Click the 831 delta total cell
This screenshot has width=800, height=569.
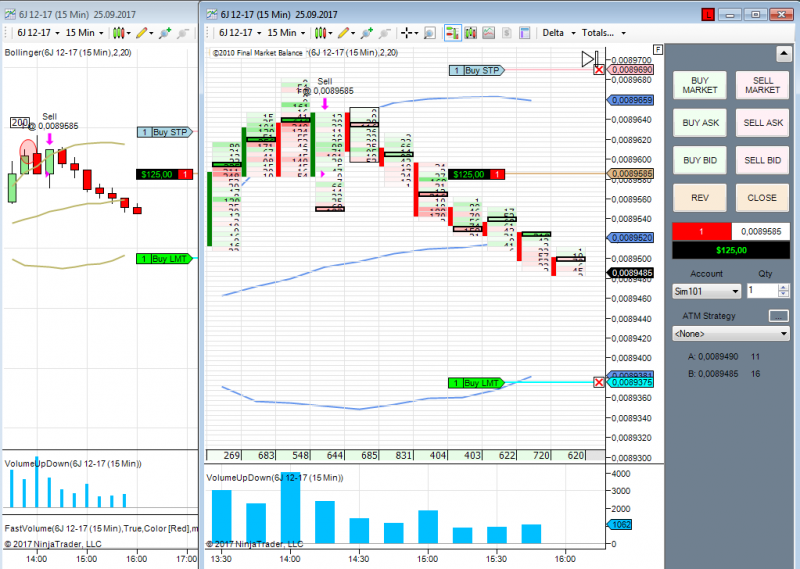coord(397,455)
